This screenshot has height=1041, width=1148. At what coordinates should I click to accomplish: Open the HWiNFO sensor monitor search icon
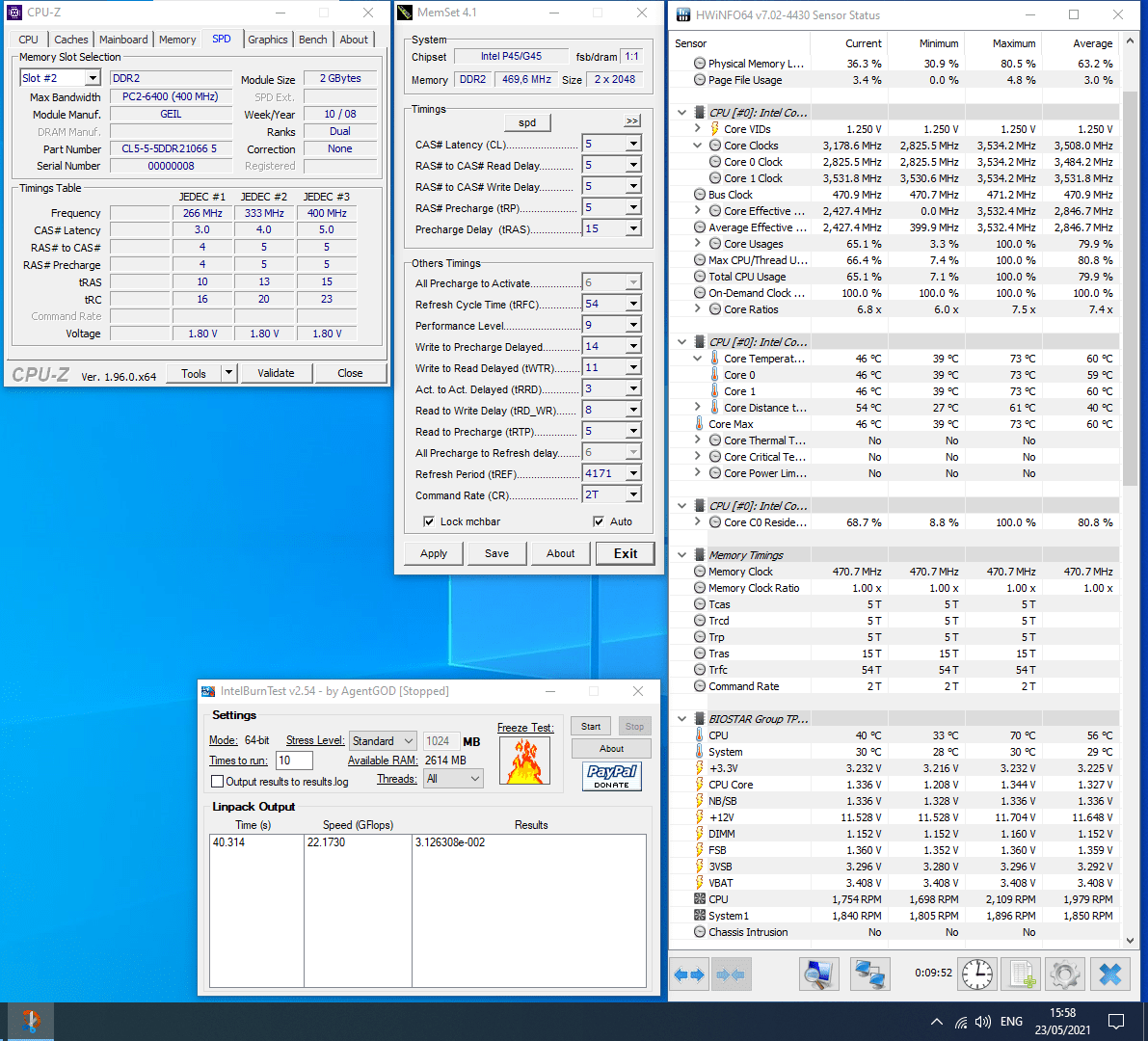tap(818, 974)
